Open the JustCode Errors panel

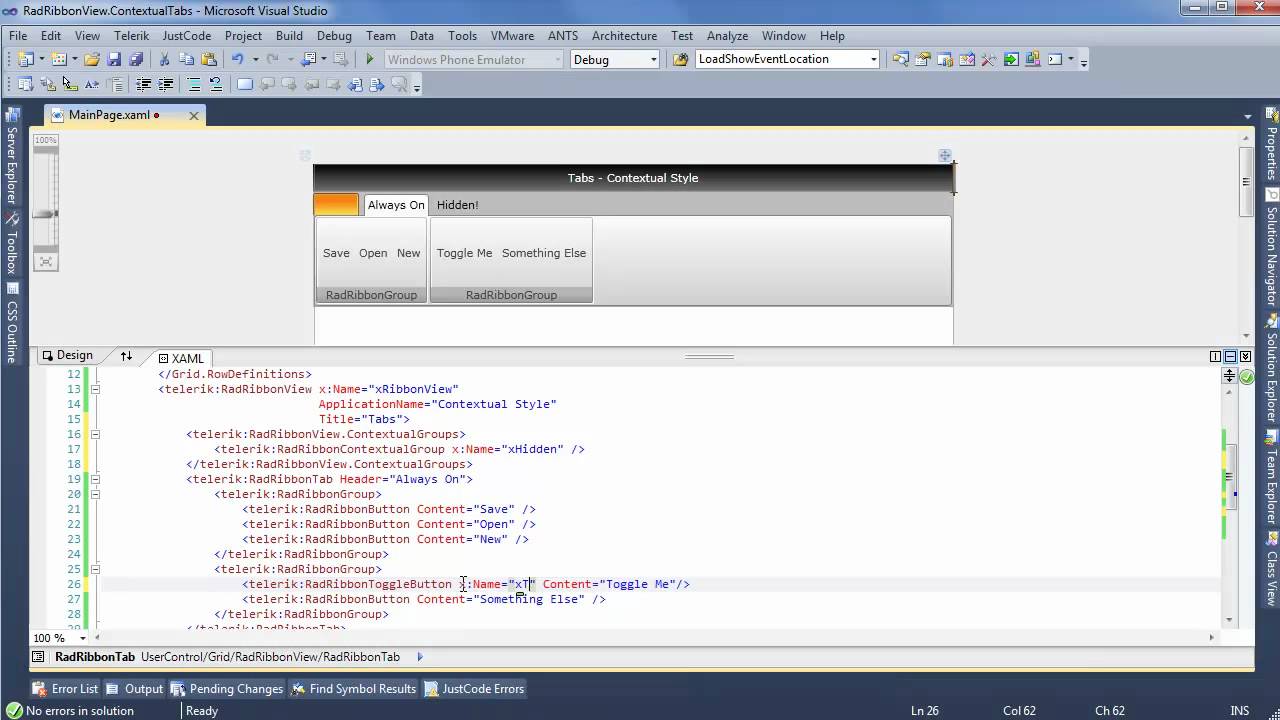pos(474,689)
